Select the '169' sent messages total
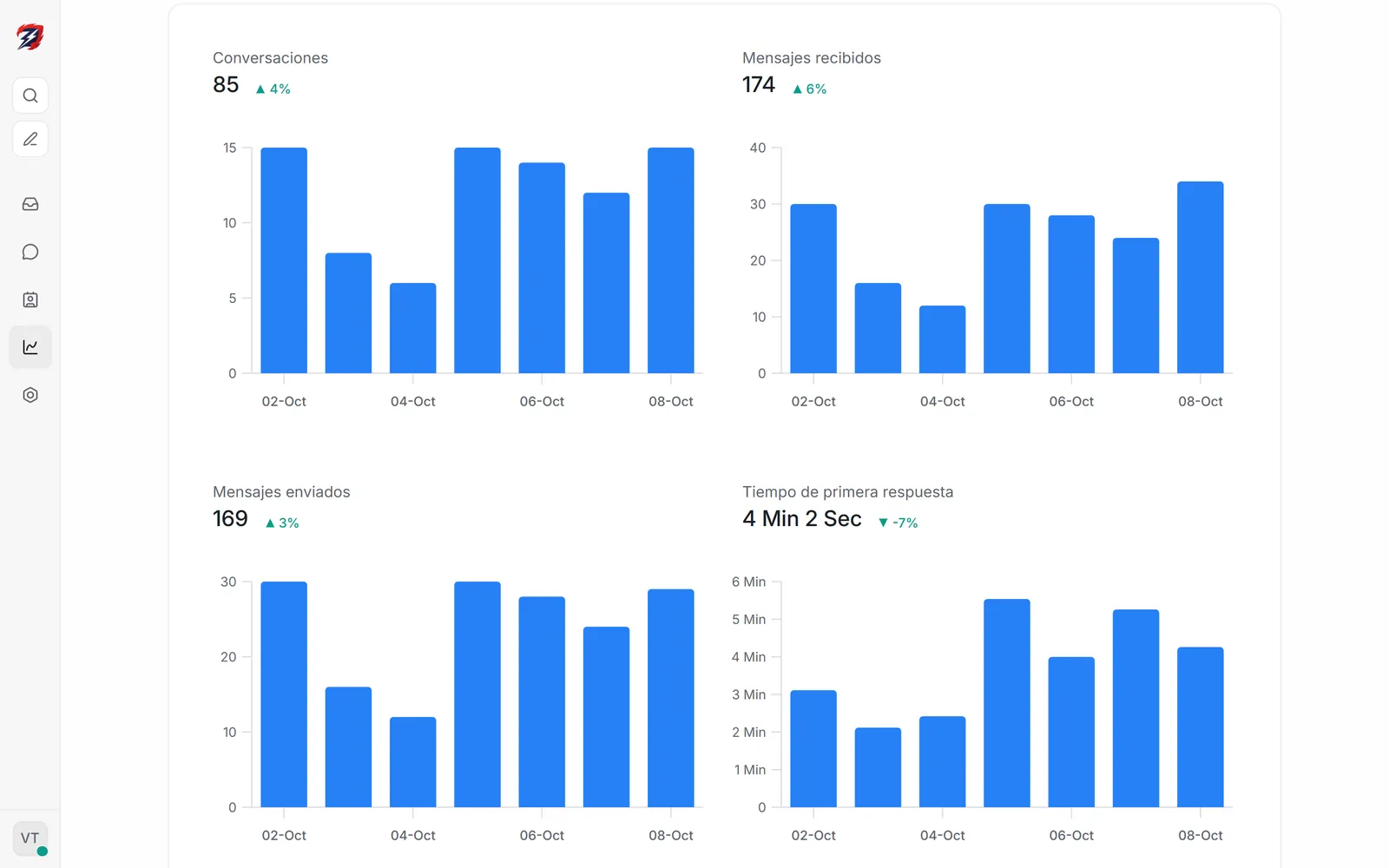Image resolution: width=1389 pixels, height=868 pixels. pyautogui.click(x=230, y=519)
